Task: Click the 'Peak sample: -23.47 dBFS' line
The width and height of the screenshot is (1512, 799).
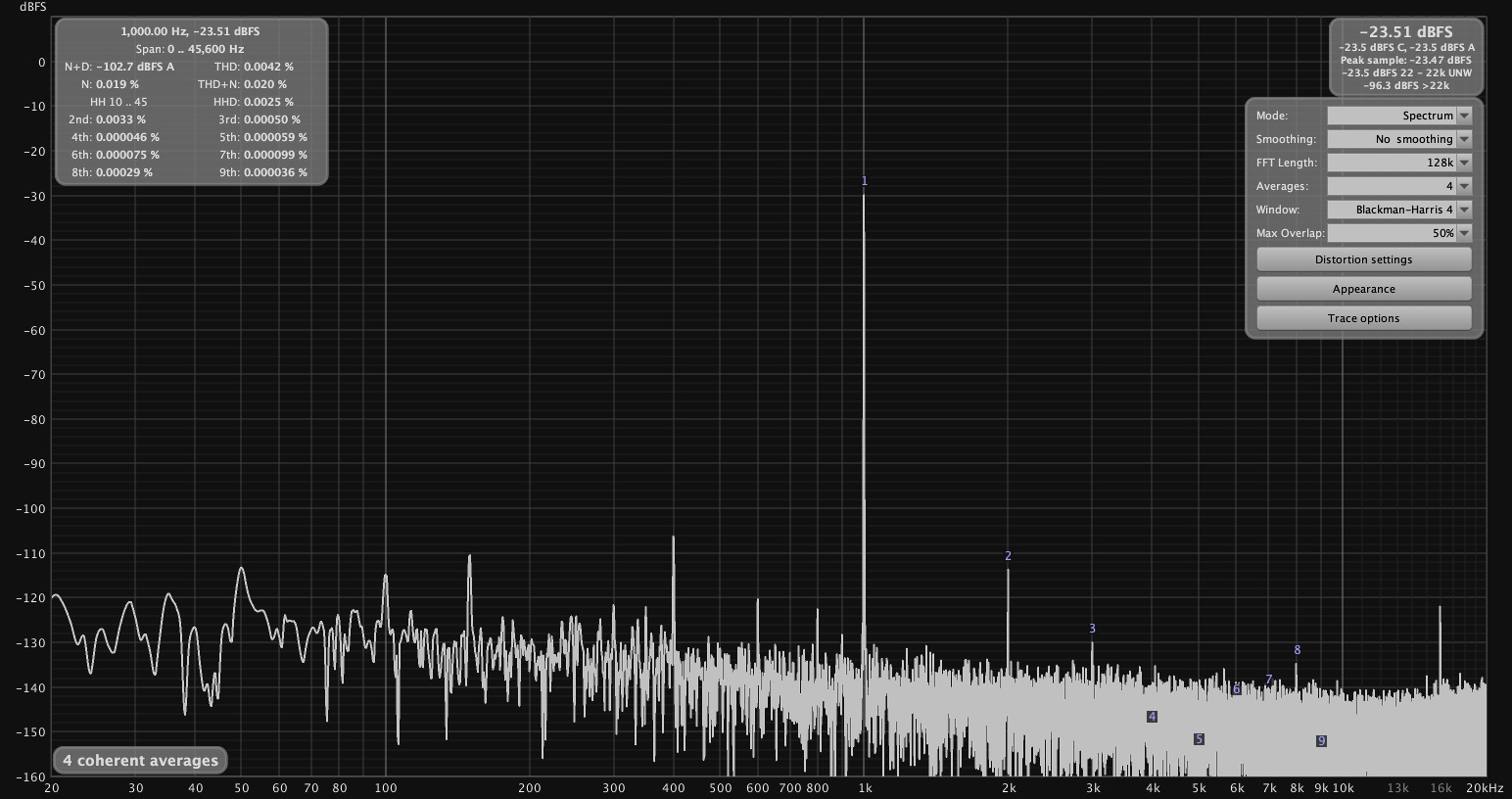Action: (1405, 60)
